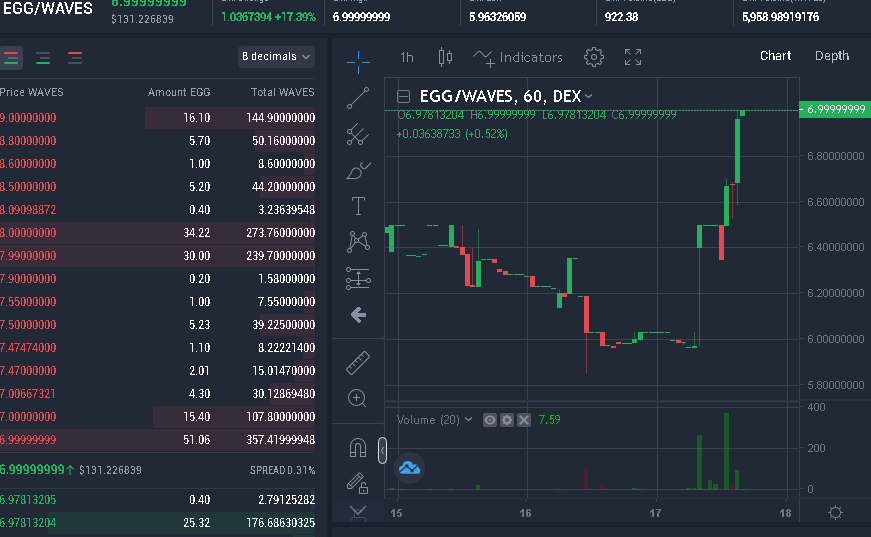Open the pitchfork drawing tools
871x537 pixels.
tap(358, 134)
